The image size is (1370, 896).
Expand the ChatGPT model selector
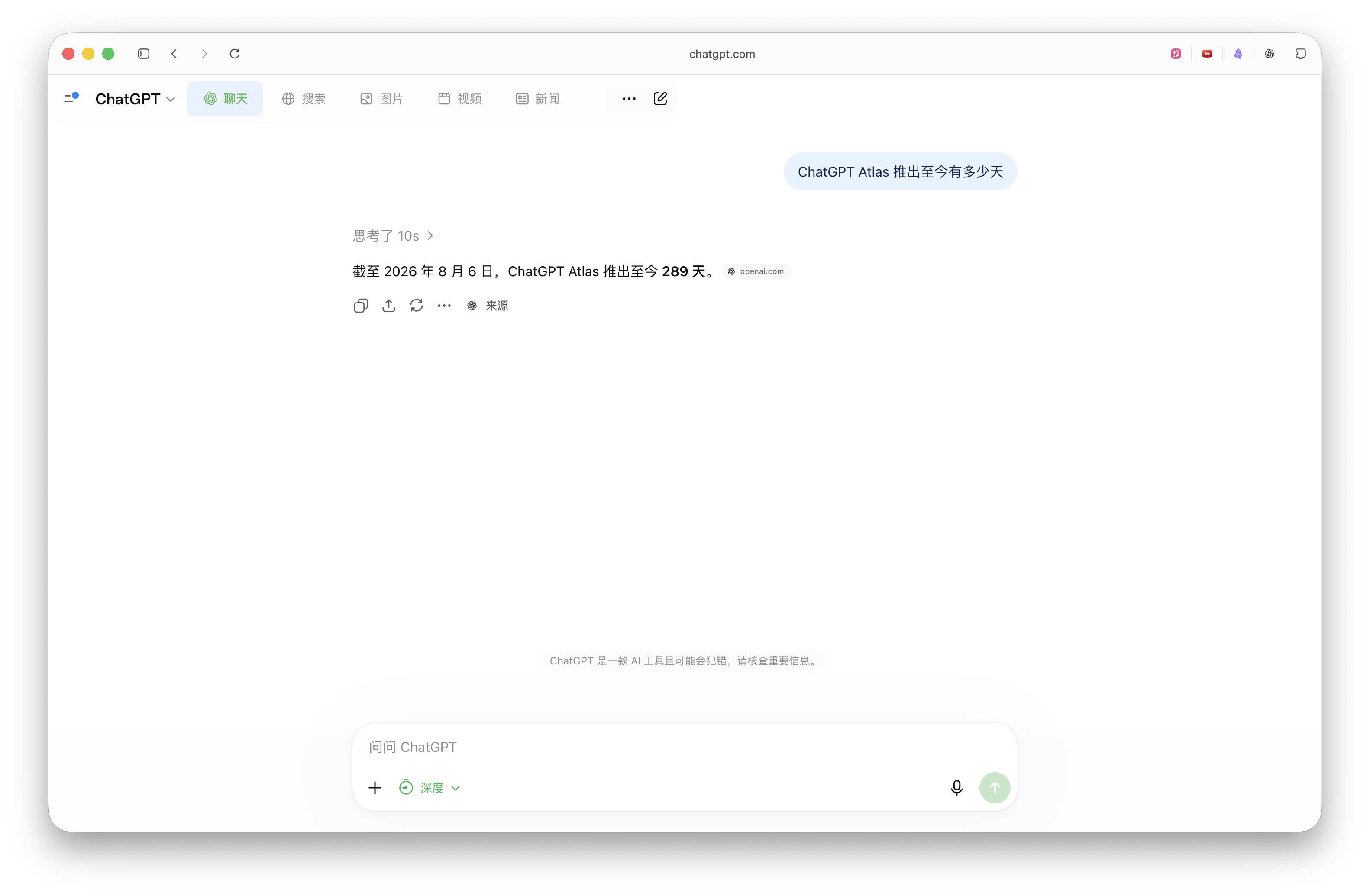tap(135, 99)
